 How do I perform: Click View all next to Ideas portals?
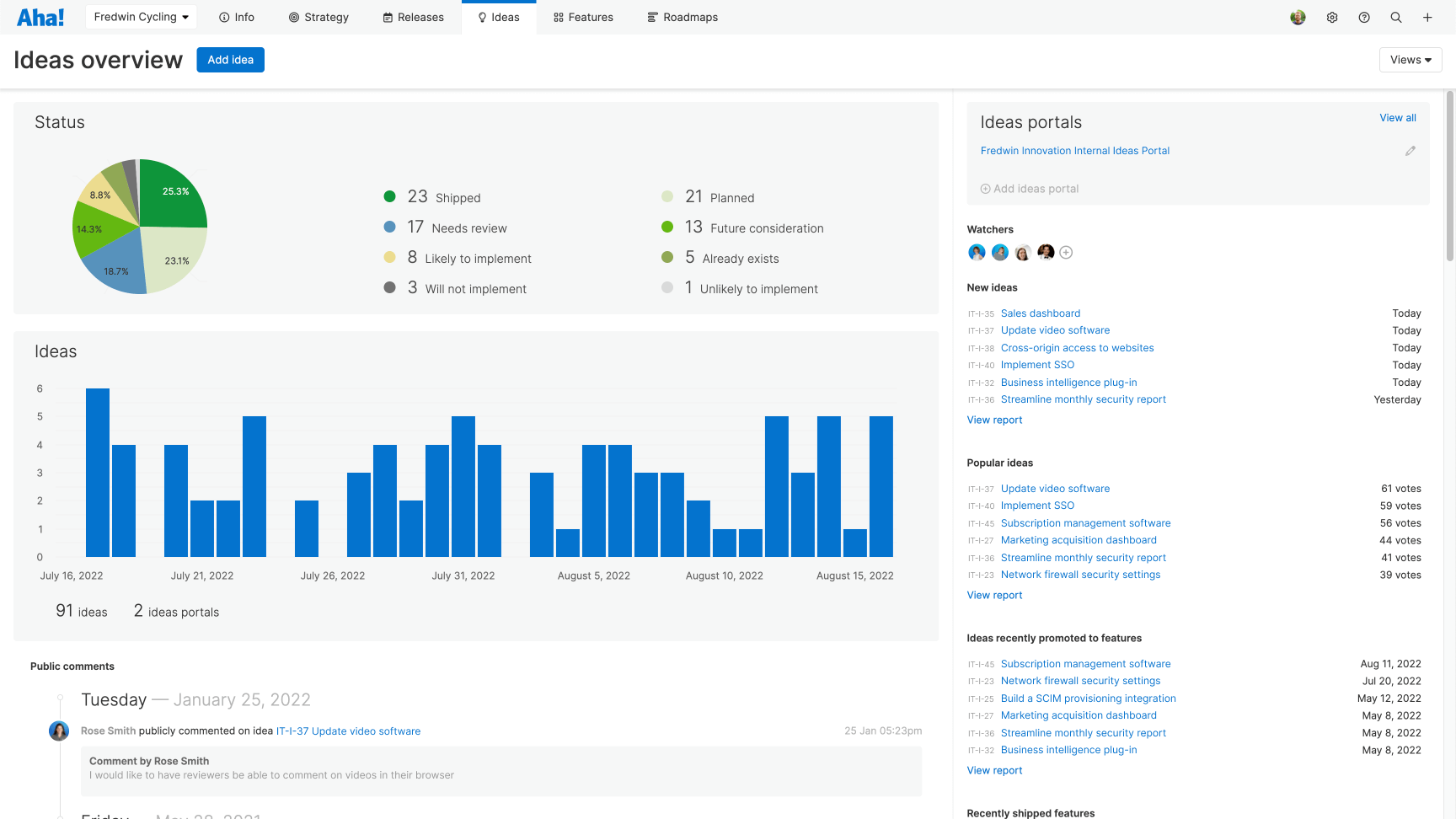pos(1397,117)
